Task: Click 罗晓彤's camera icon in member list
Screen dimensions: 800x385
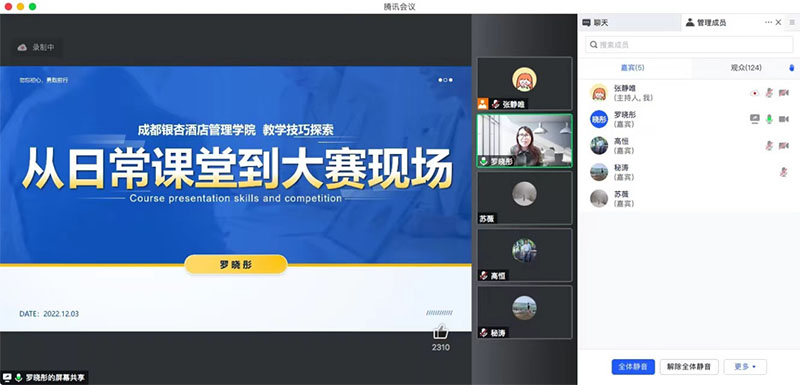Action: click(784, 119)
